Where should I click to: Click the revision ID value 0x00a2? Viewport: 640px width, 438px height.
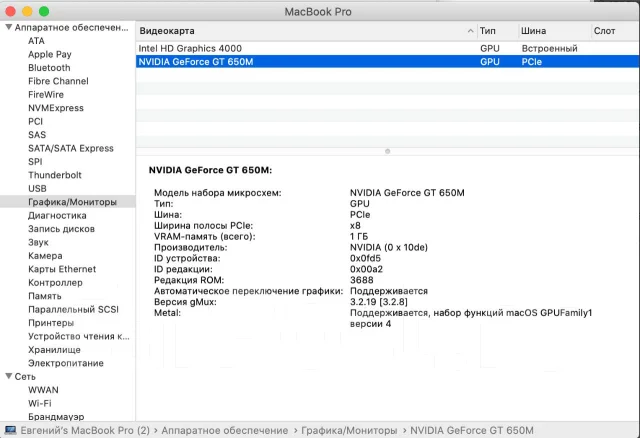click(x=366, y=269)
